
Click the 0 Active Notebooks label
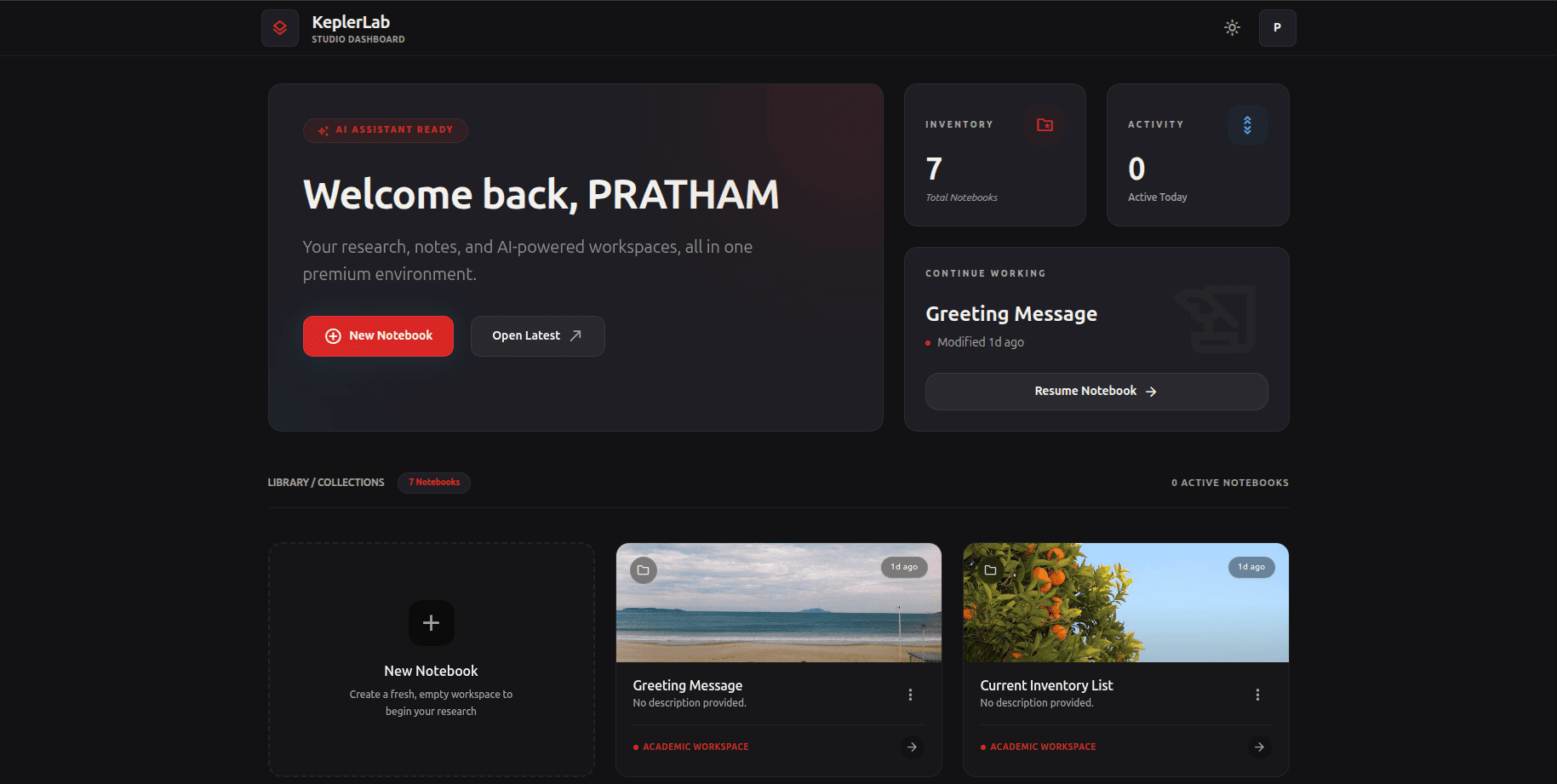1230,483
